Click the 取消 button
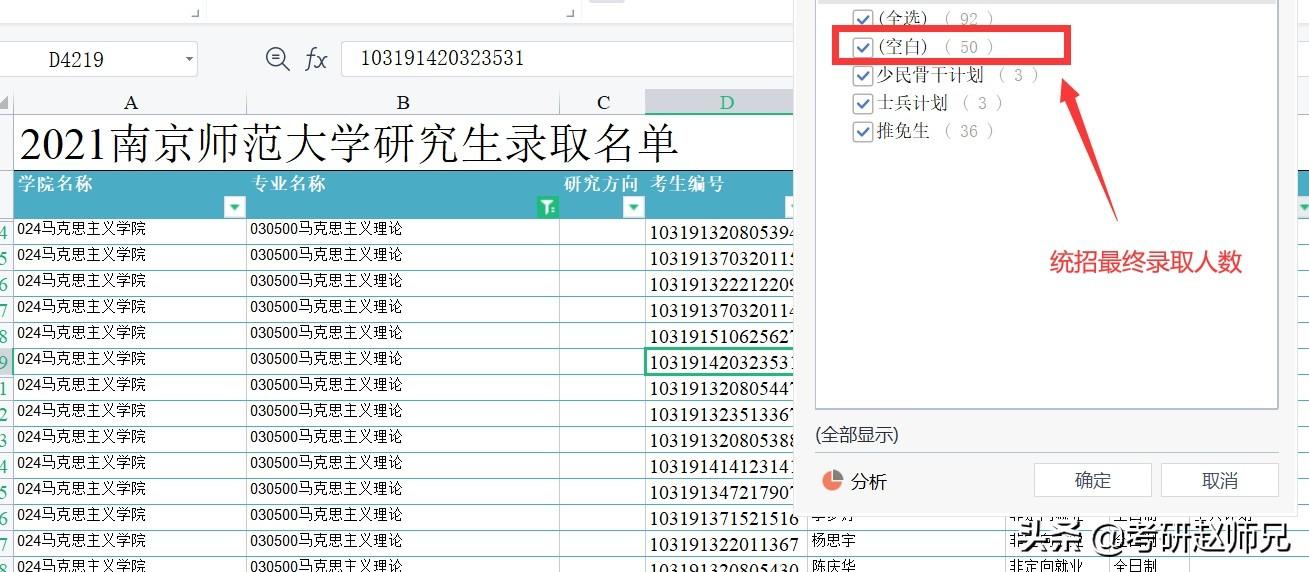This screenshot has height=572, width=1309. coord(1220,480)
